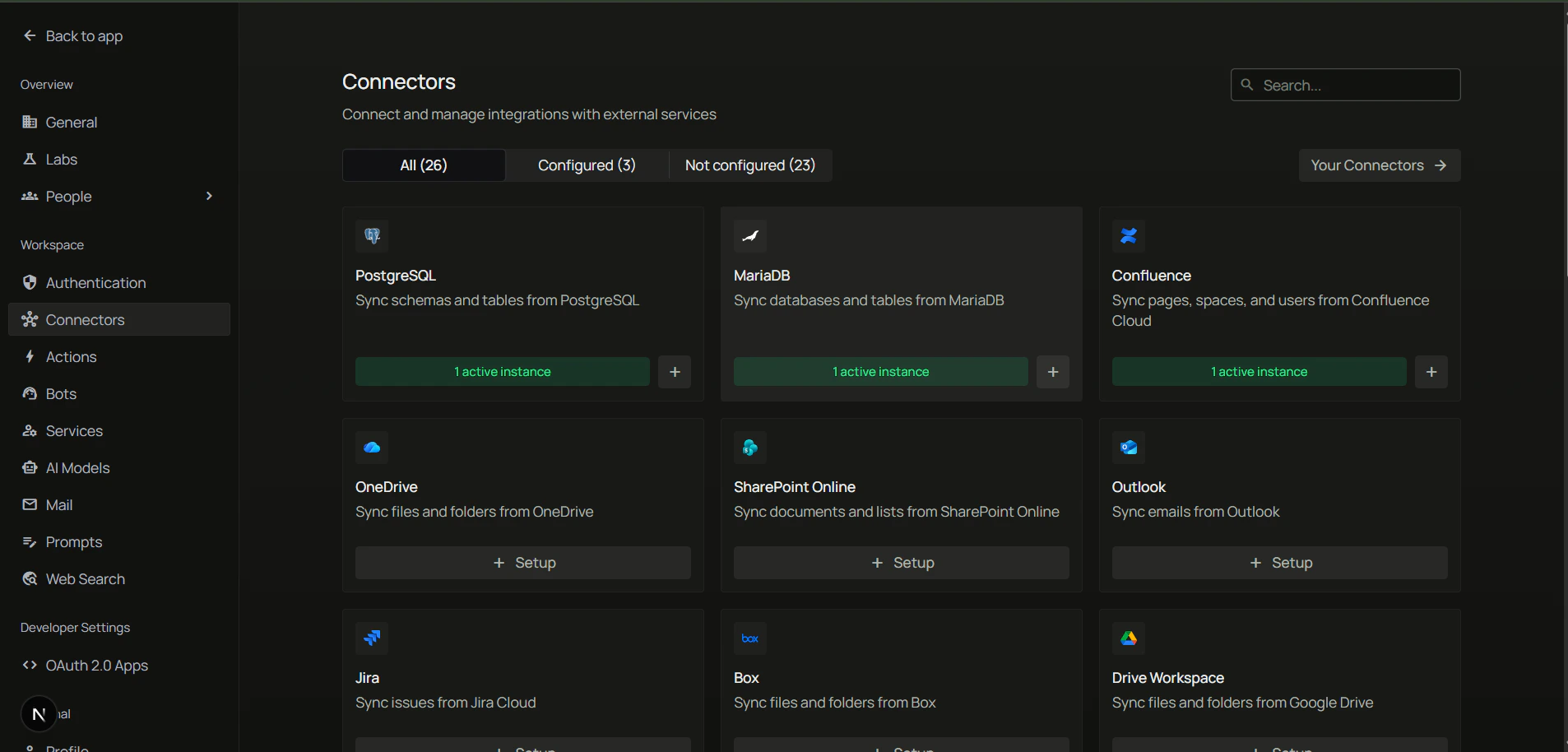The image size is (1568, 752).
Task: Go back to app
Action: pos(73,36)
